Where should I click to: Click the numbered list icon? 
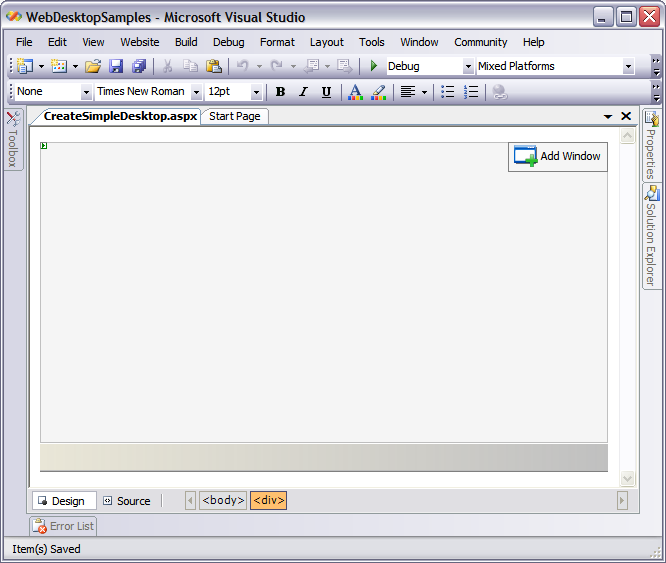point(471,92)
